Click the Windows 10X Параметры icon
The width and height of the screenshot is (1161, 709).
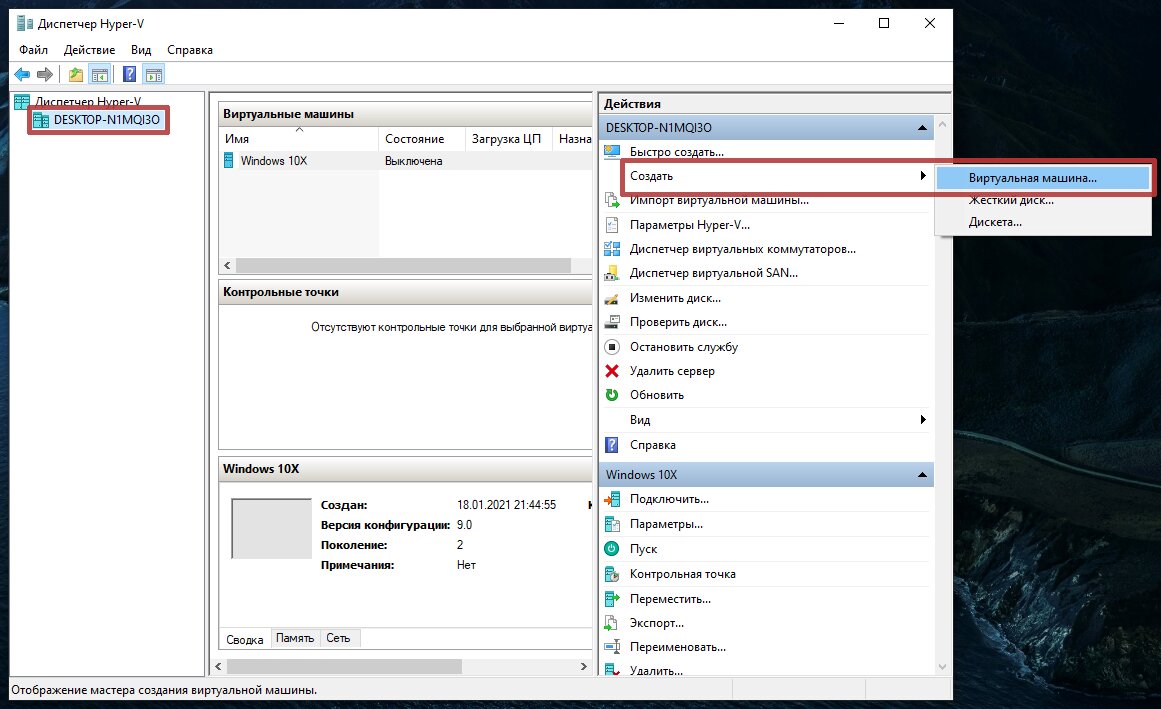(x=612, y=524)
